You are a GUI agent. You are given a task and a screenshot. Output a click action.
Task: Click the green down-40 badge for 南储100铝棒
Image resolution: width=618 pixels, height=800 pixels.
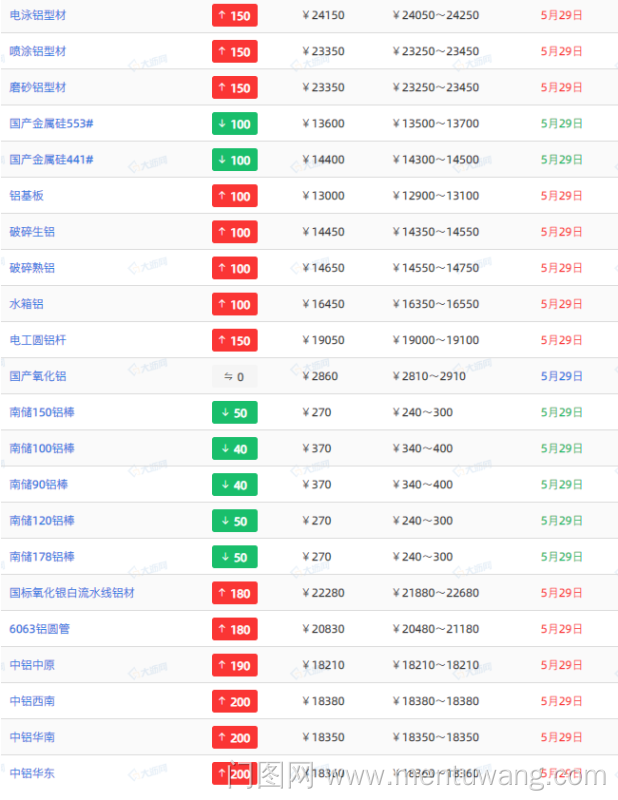pyautogui.click(x=234, y=449)
